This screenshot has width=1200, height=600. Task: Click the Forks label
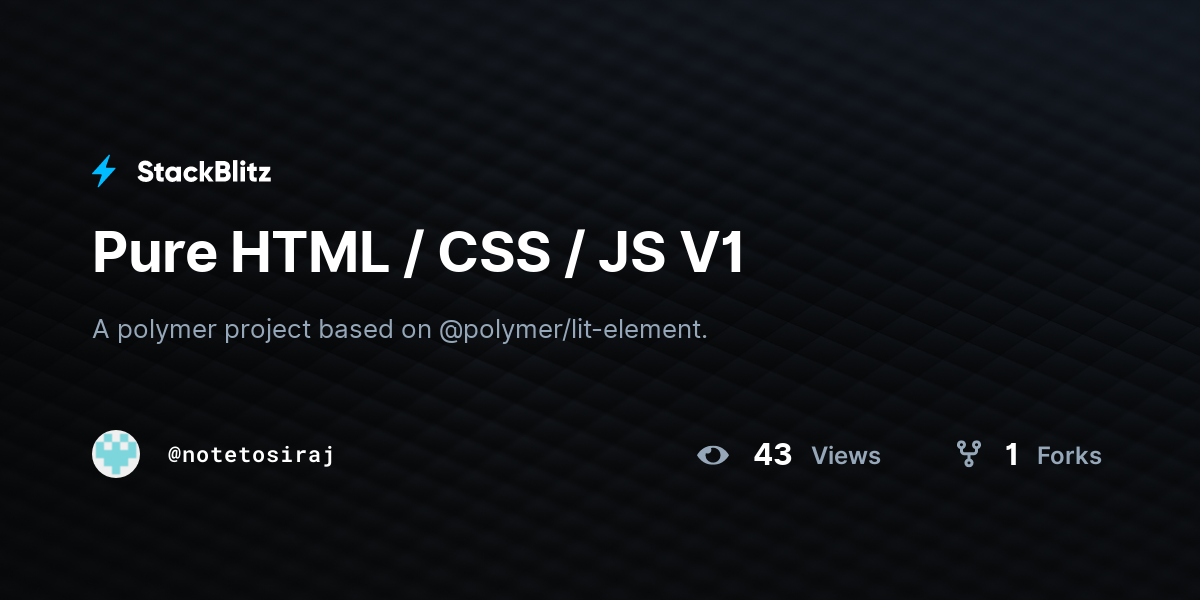(x=1069, y=456)
